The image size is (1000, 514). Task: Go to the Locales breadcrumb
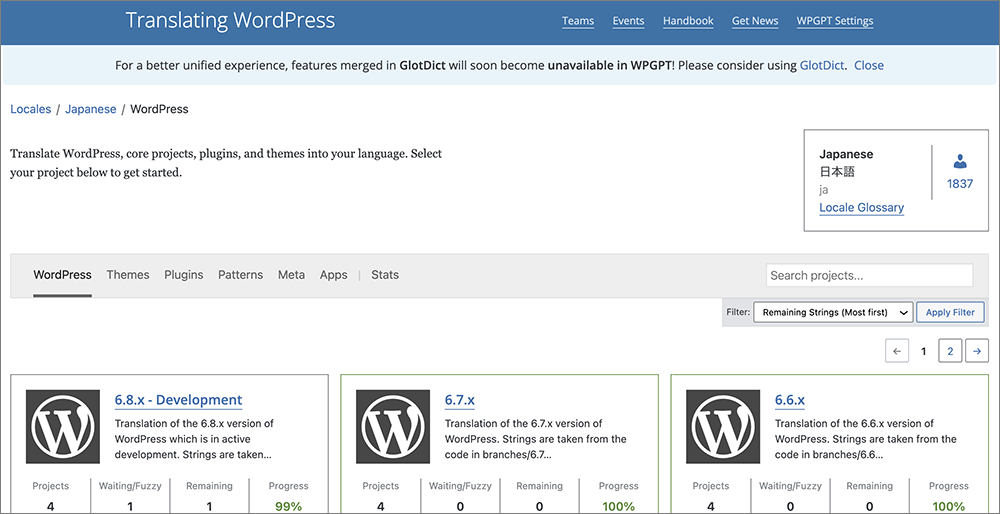click(x=31, y=109)
